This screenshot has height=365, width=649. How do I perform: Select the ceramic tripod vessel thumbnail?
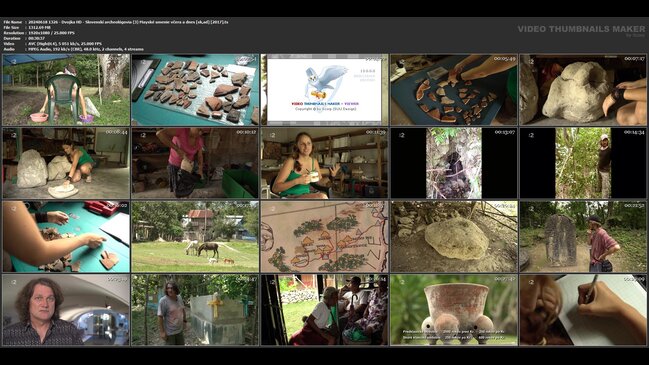click(x=454, y=310)
